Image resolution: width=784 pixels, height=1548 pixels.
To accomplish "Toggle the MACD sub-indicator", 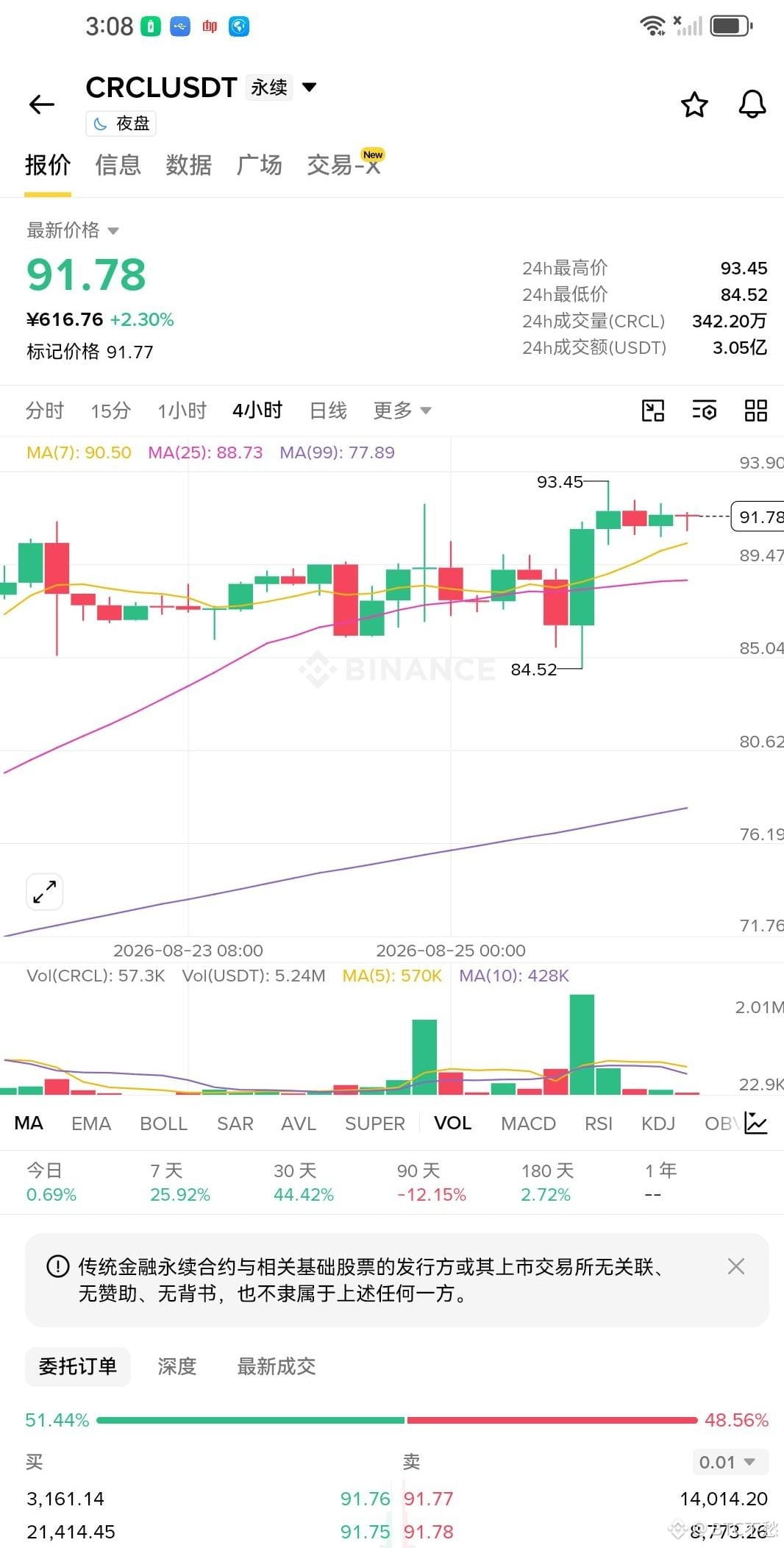I will 528,1123.
